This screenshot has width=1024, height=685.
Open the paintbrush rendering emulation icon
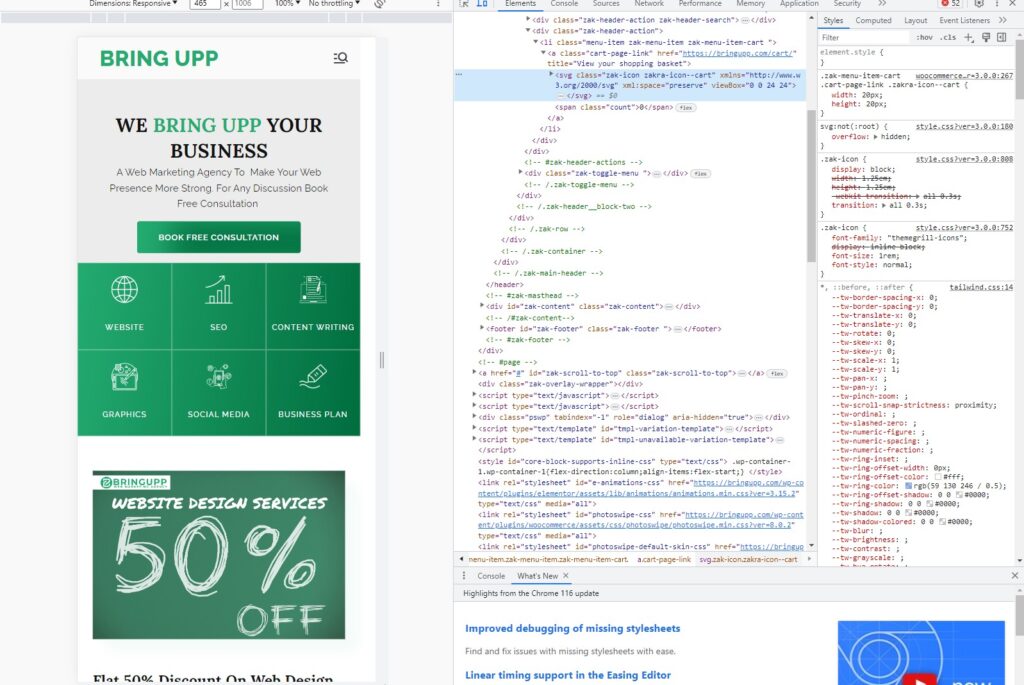[986, 38]
